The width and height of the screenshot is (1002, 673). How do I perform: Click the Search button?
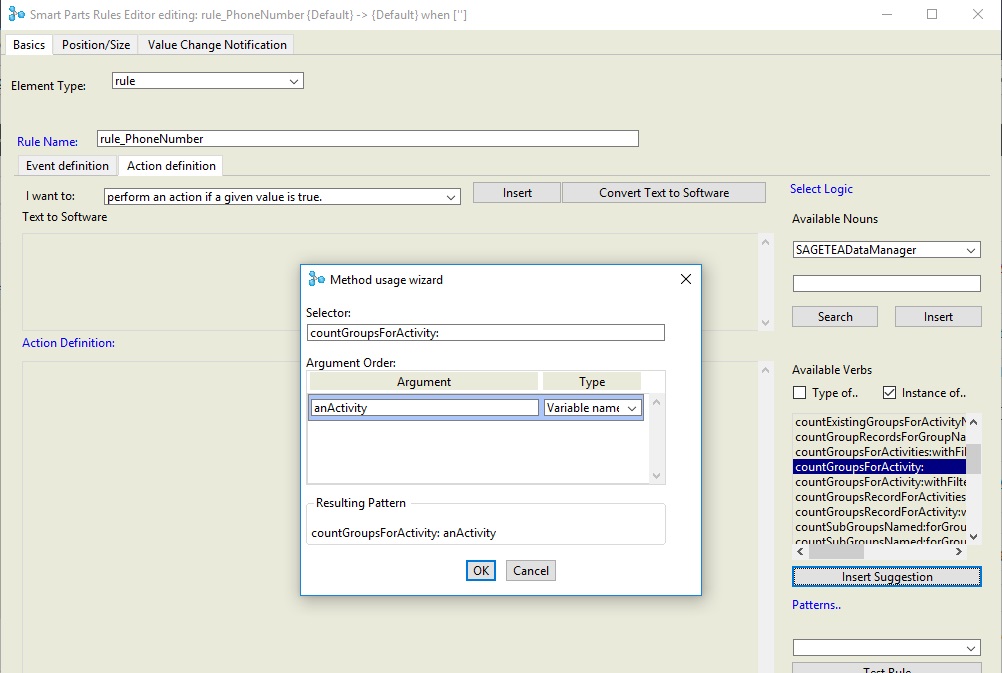(x=835, y=316)
